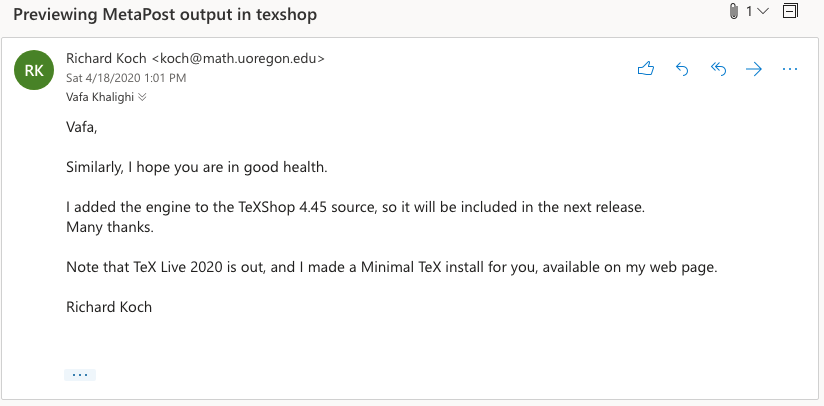Image resolution: width=824 pixels, height=406 pixels.
Task: Click the sentence about TeX Live 2020
Action: click(392, 267)
